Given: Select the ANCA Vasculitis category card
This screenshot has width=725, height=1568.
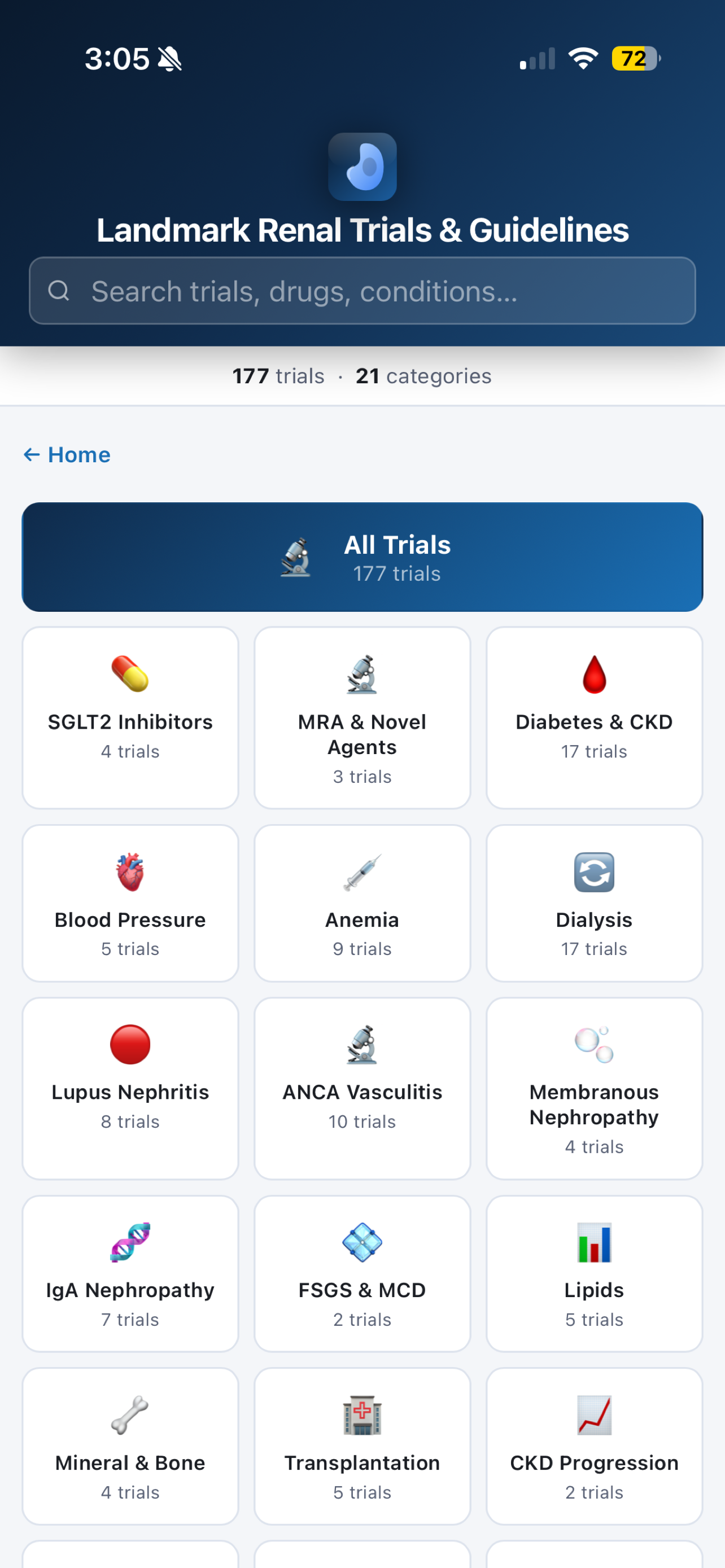Looking at the screenshot, I should coord(362,1088).
